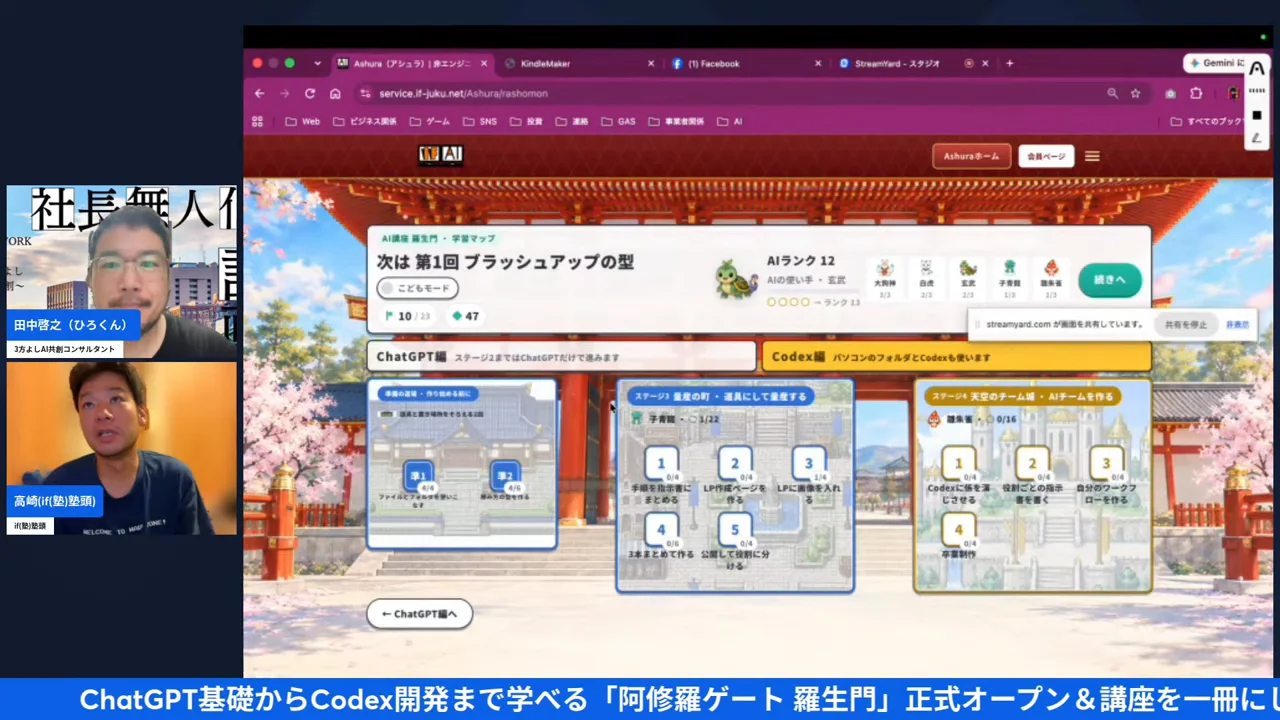1280x720 pixels.
Task: Open the 投資 bookmarks folder
Action: 526,121
